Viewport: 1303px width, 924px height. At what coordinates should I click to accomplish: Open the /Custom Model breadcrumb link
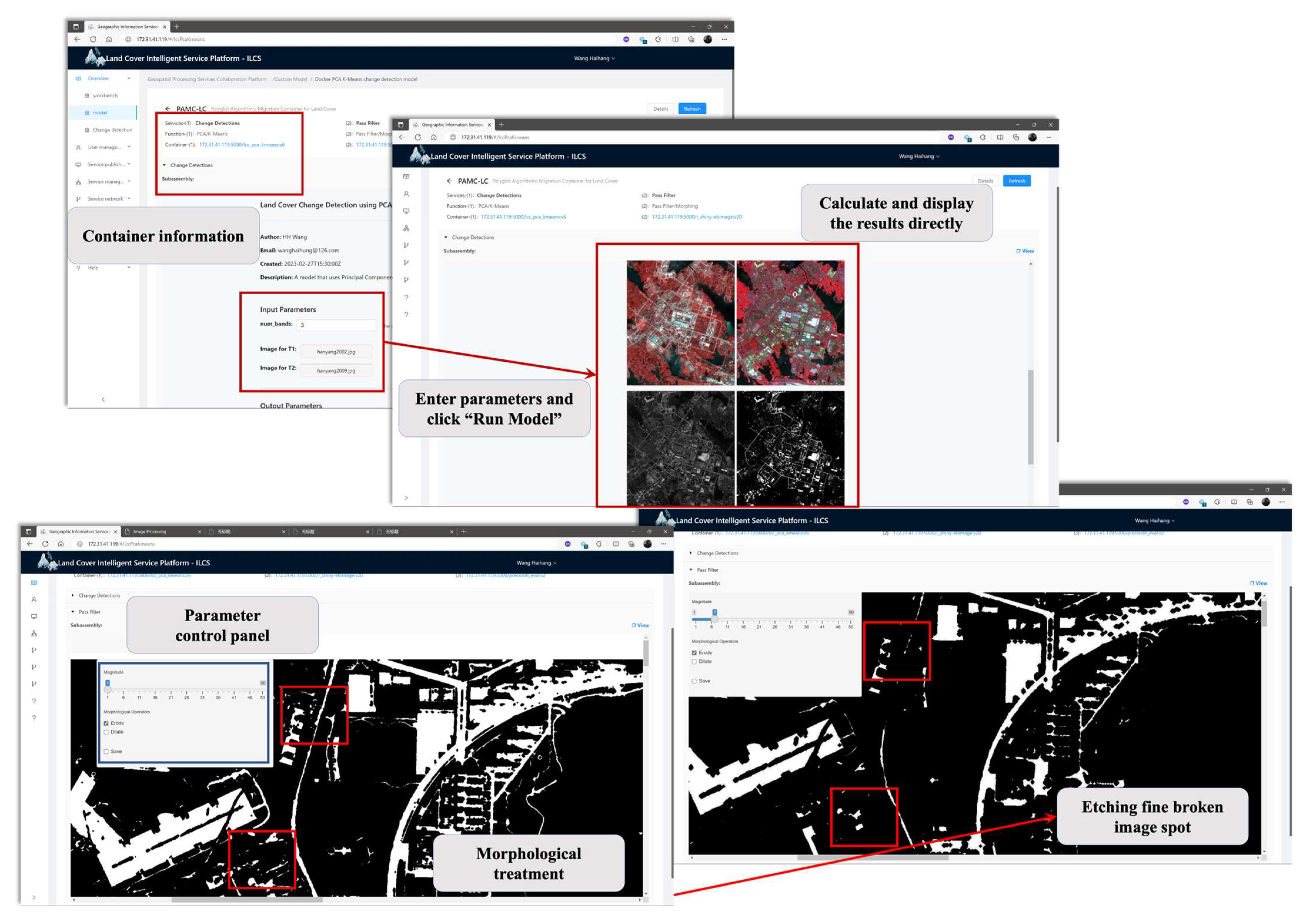(x=290, y=80)
